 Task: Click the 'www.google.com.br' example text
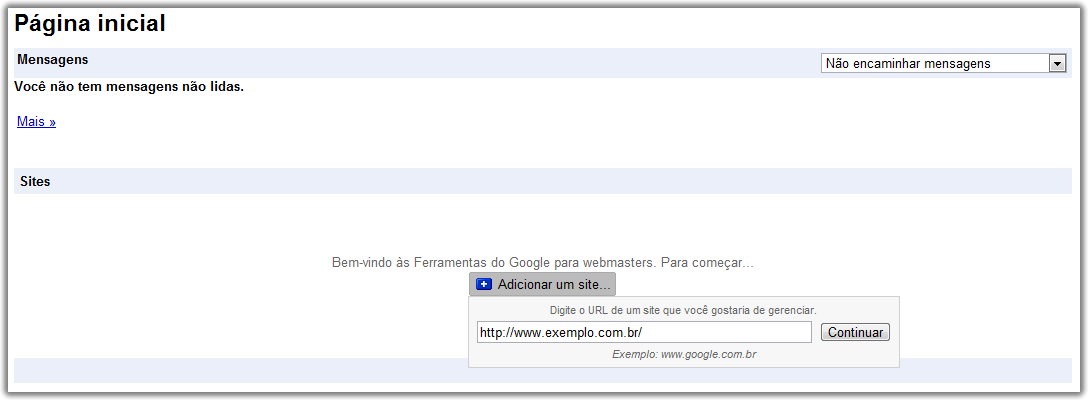coord(708,354)
